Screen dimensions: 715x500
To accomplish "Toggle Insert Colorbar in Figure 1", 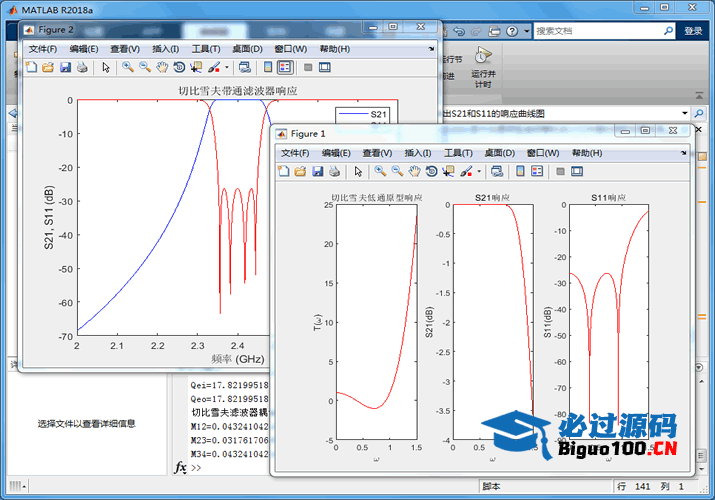I will (520, 171).
